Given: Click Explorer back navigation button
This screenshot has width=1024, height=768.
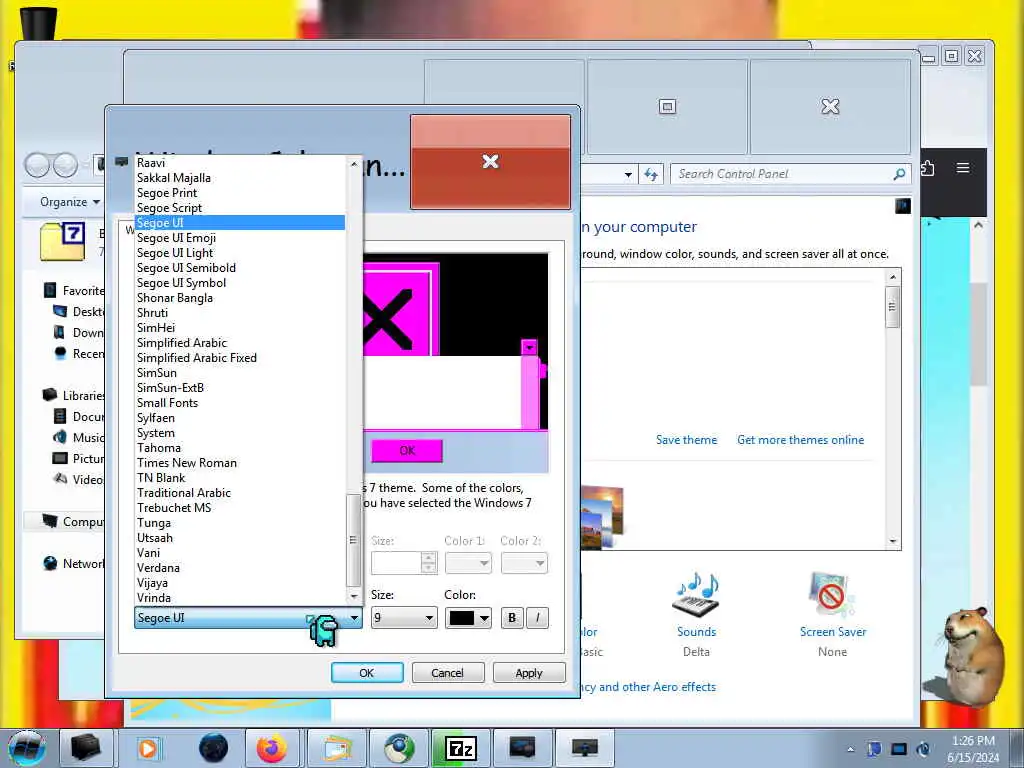Looking at the screenshot, I should tap(37, 165).
